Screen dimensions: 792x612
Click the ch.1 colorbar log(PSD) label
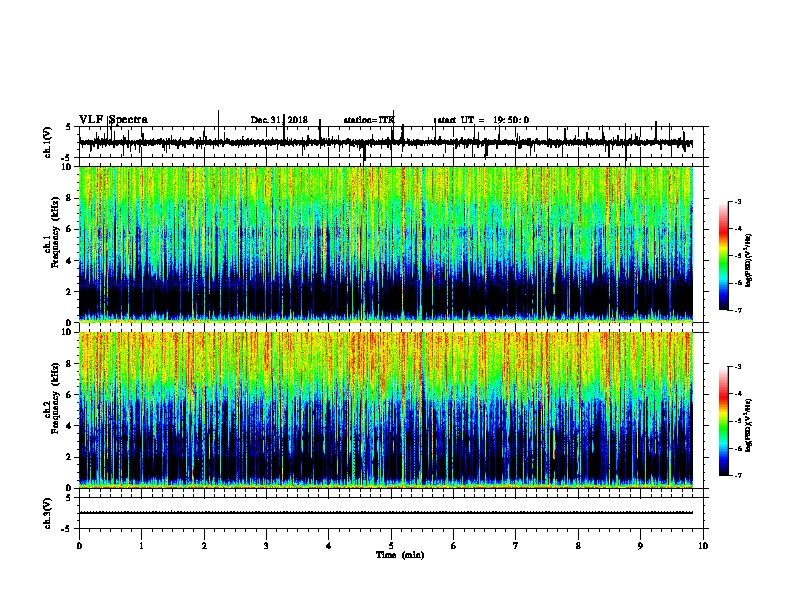click(749, 260)
